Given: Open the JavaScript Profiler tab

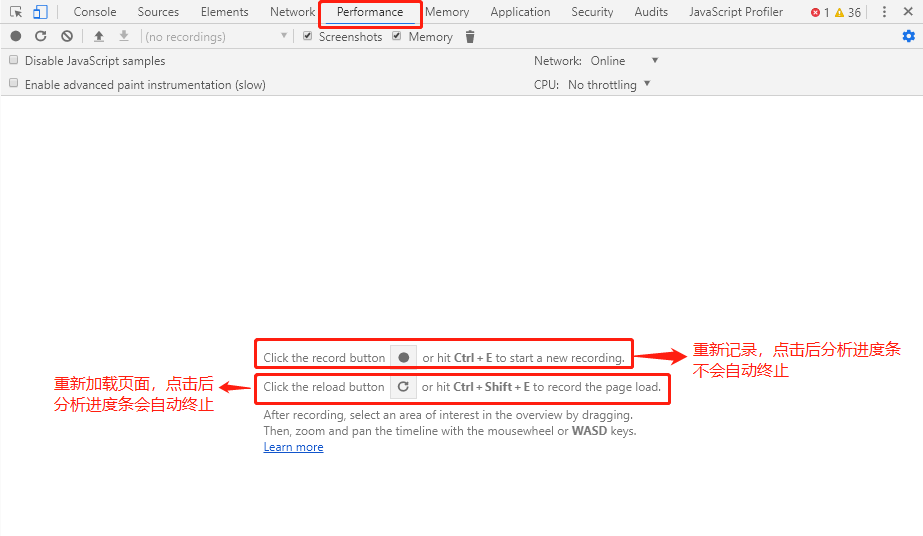Looking at the screenshot, I should pyautogui.click(x=736, y=12).
